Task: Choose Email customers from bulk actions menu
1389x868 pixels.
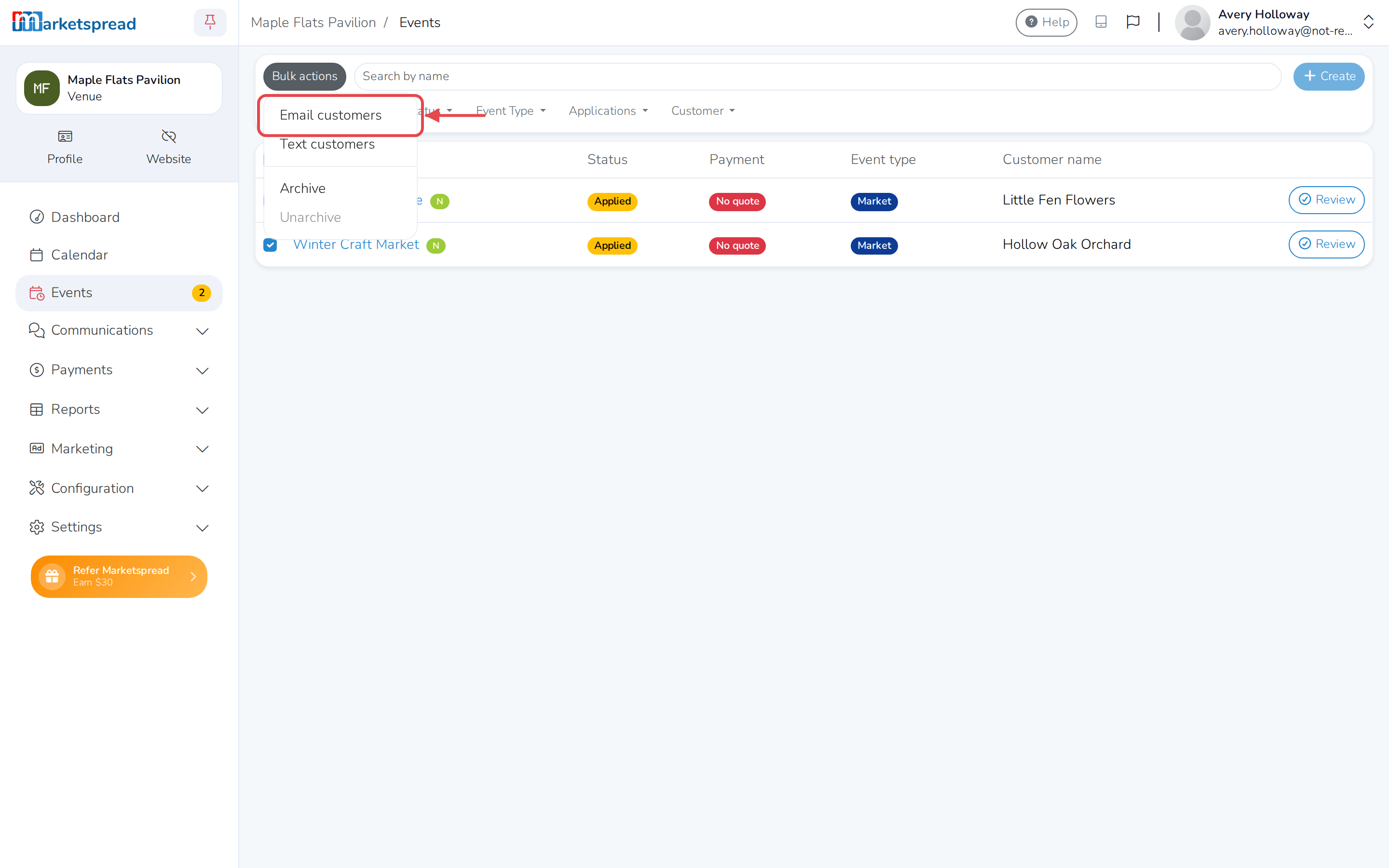Action: coord(340,115)
